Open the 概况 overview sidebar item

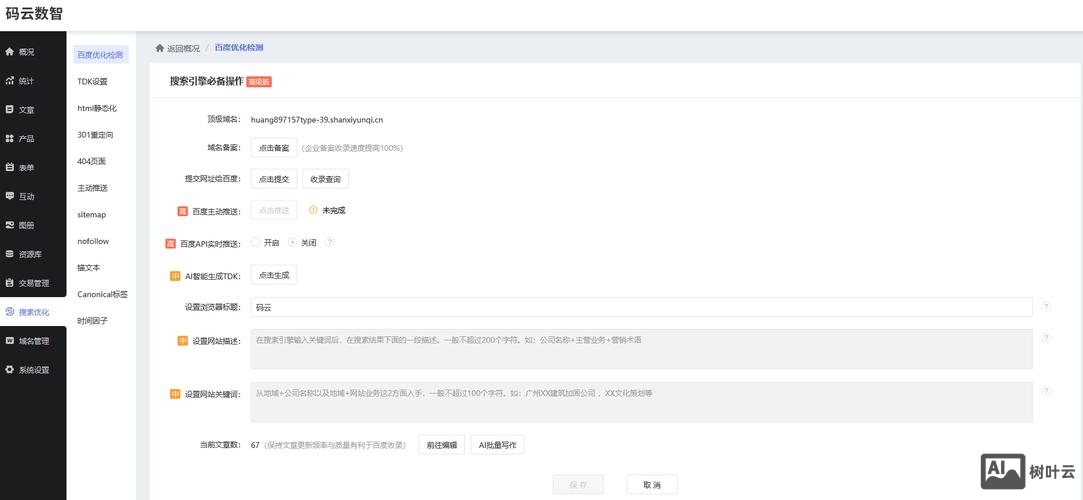(x=33, y=52)
